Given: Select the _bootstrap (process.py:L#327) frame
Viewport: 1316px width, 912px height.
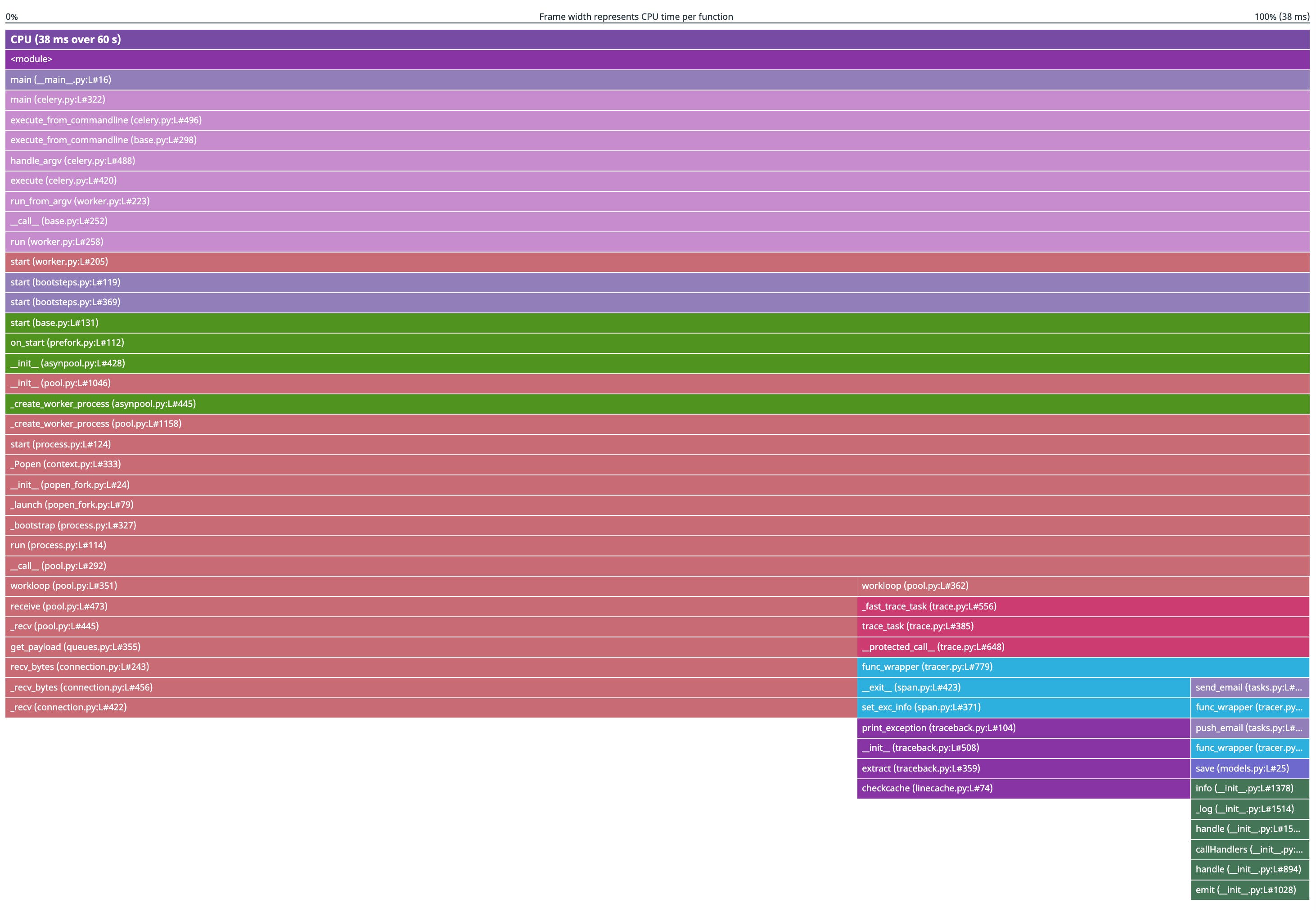Looking at the screenshot, I should click(657, 525).
